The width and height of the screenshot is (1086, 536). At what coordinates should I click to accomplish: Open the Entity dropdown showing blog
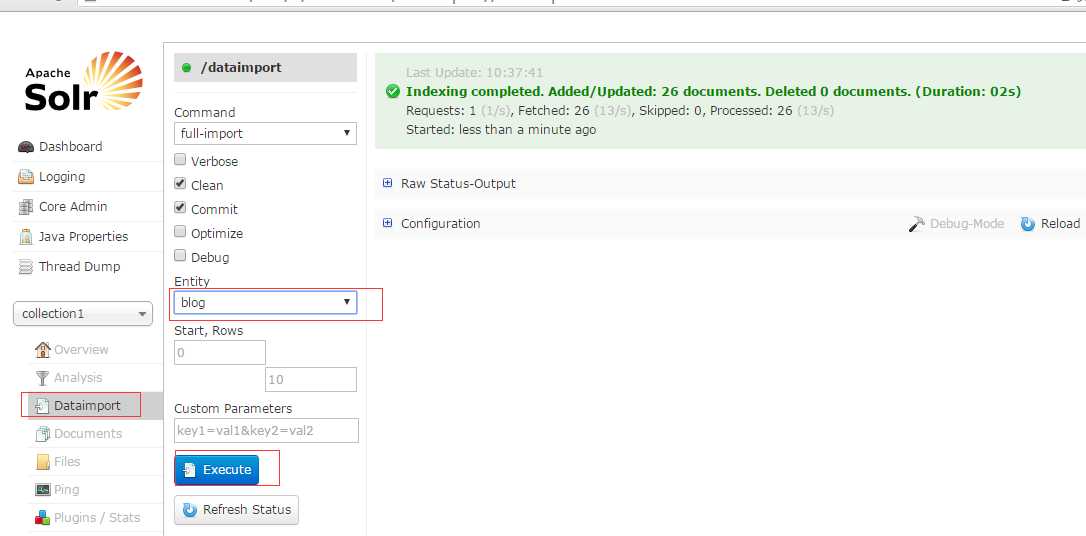265,303
